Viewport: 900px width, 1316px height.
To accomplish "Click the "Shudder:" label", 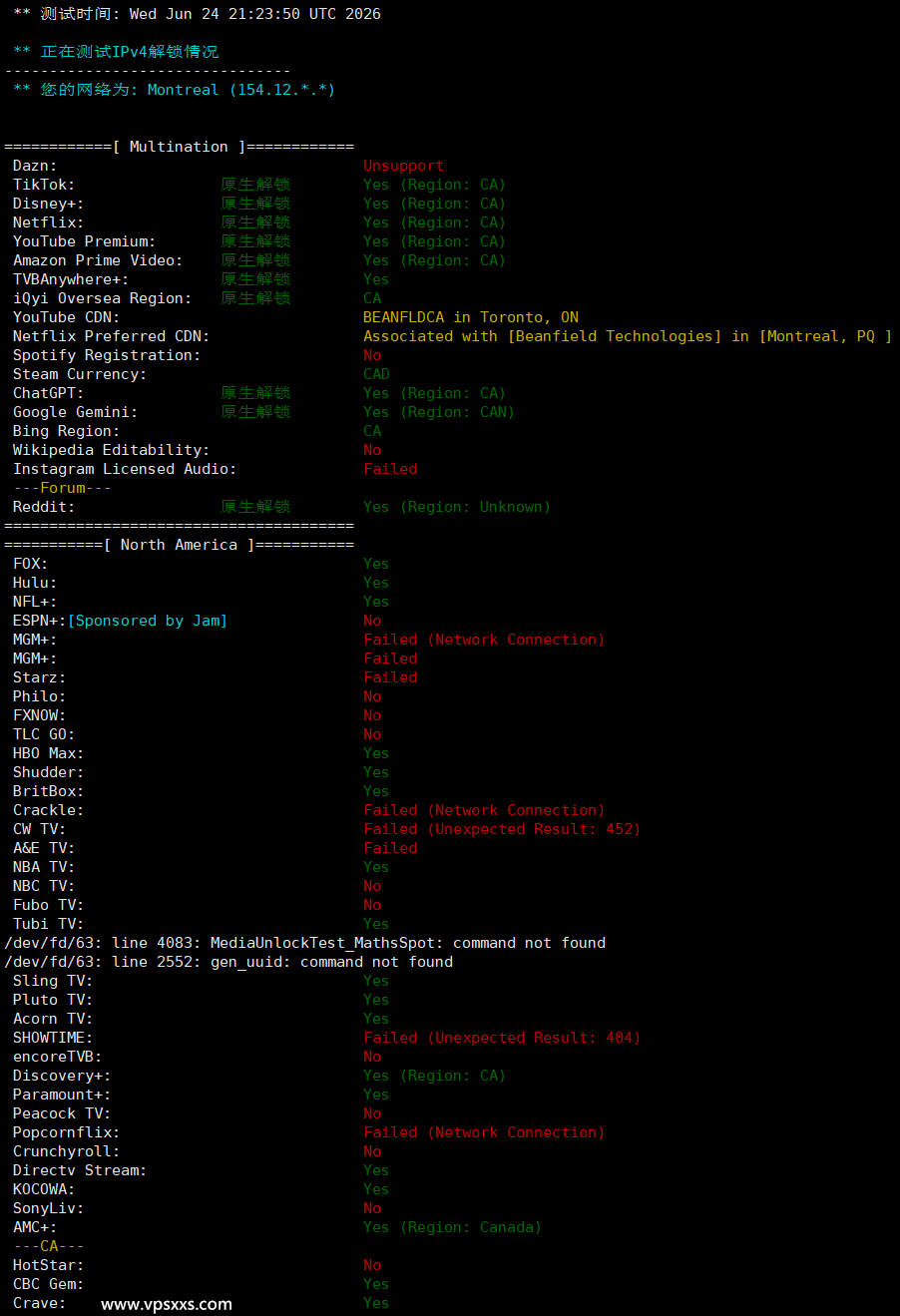I will coord(49,772).
